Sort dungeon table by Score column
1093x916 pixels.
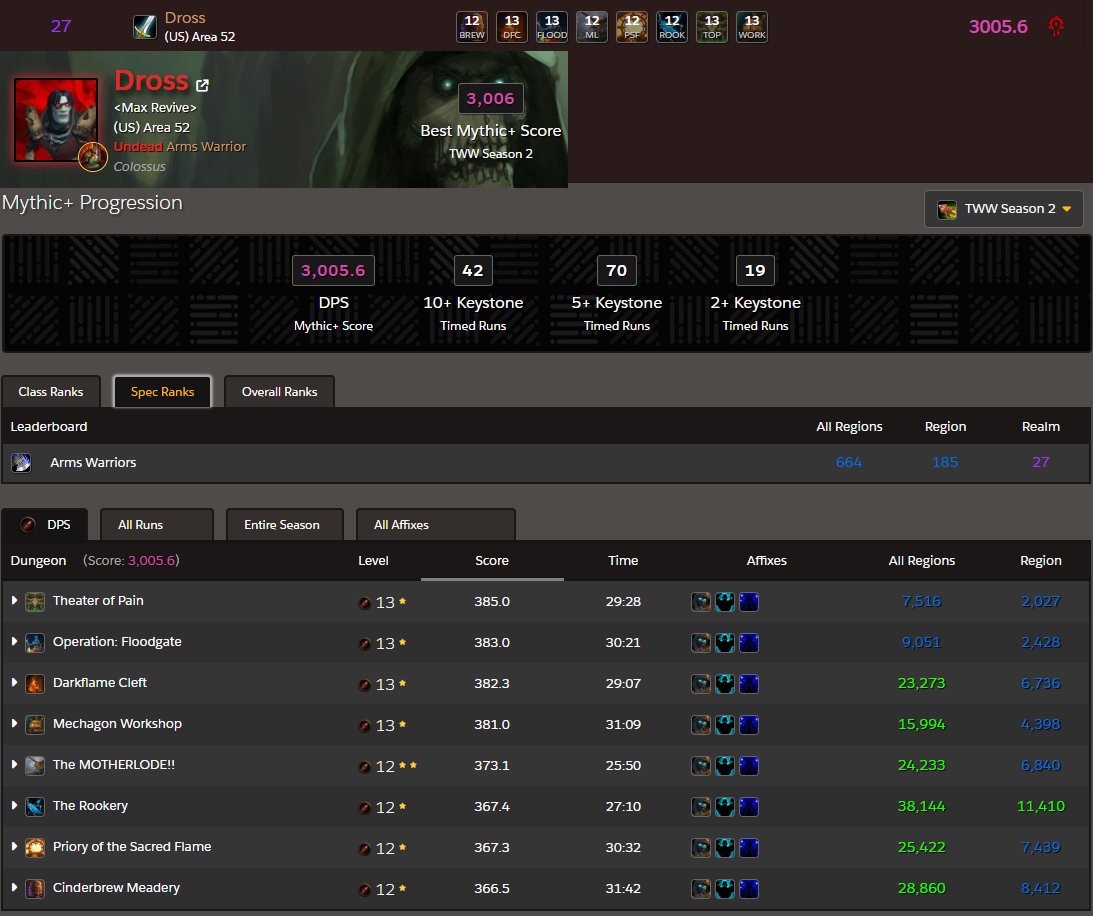coord(492,560)
